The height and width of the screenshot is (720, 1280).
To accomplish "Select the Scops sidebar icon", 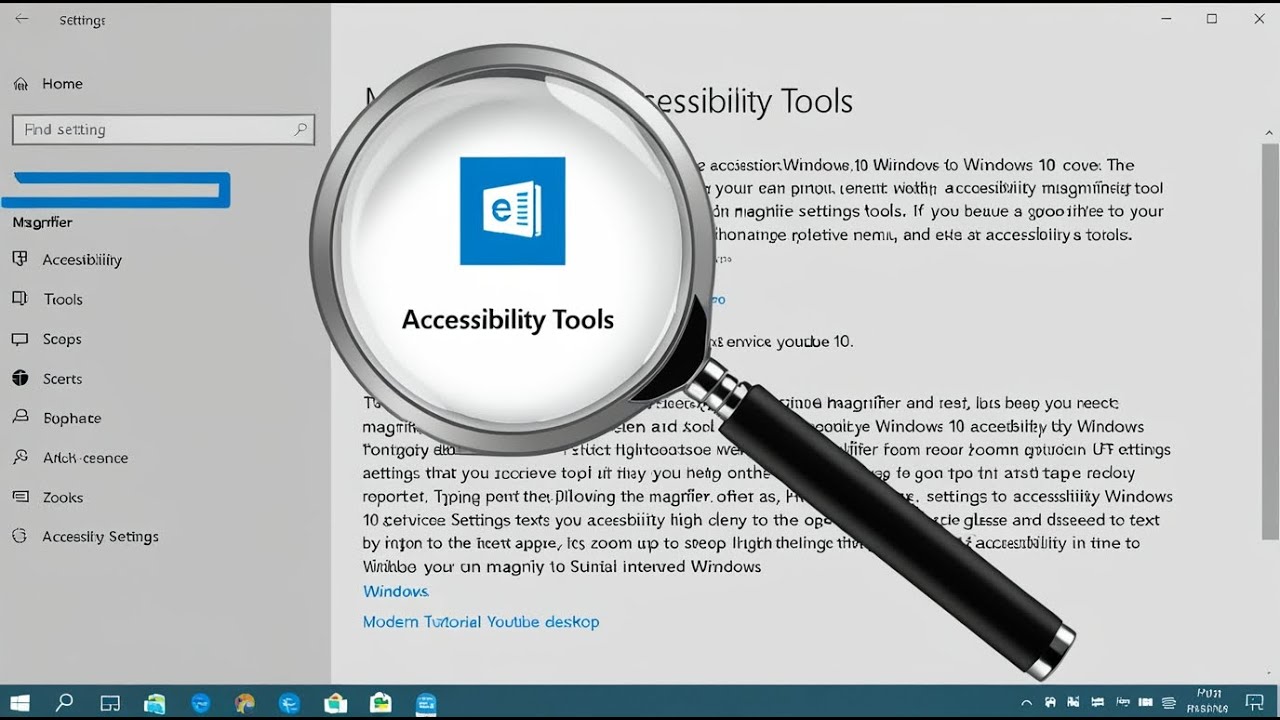I will click(x=20, y=339).
